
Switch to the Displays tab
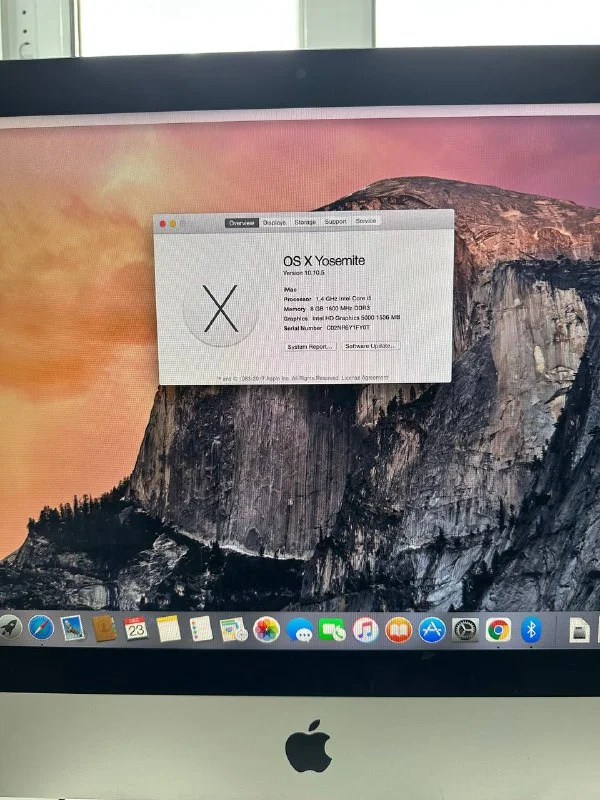[274, 222]
